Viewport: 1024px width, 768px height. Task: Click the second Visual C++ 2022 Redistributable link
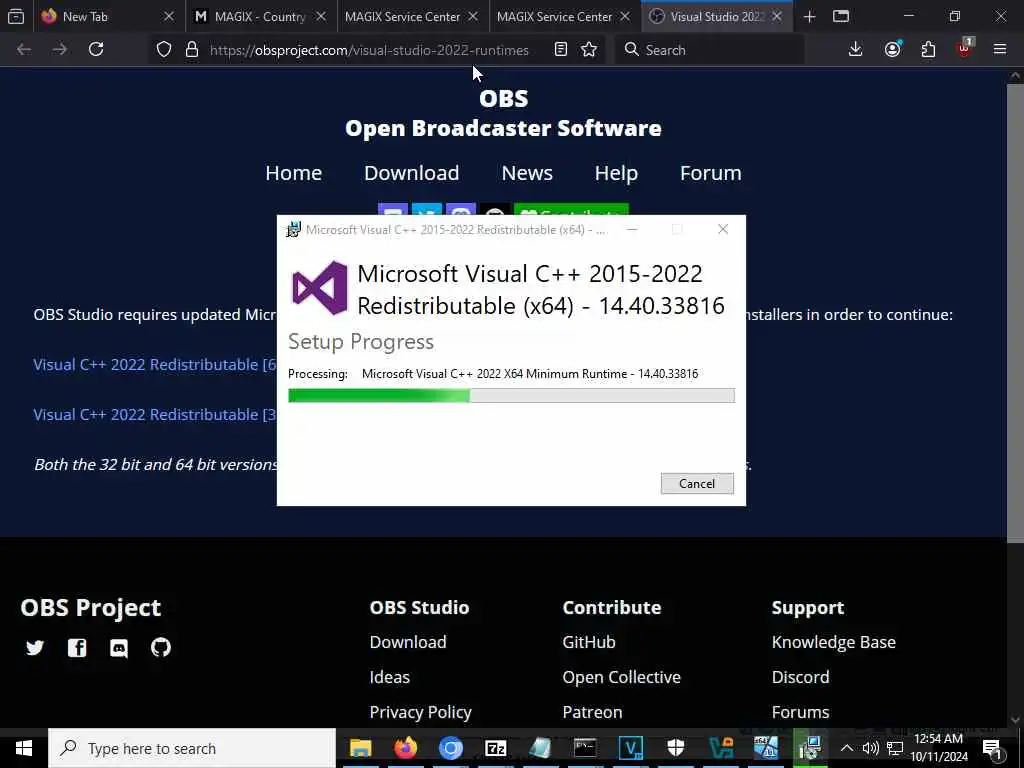click(x=155, y=415)
